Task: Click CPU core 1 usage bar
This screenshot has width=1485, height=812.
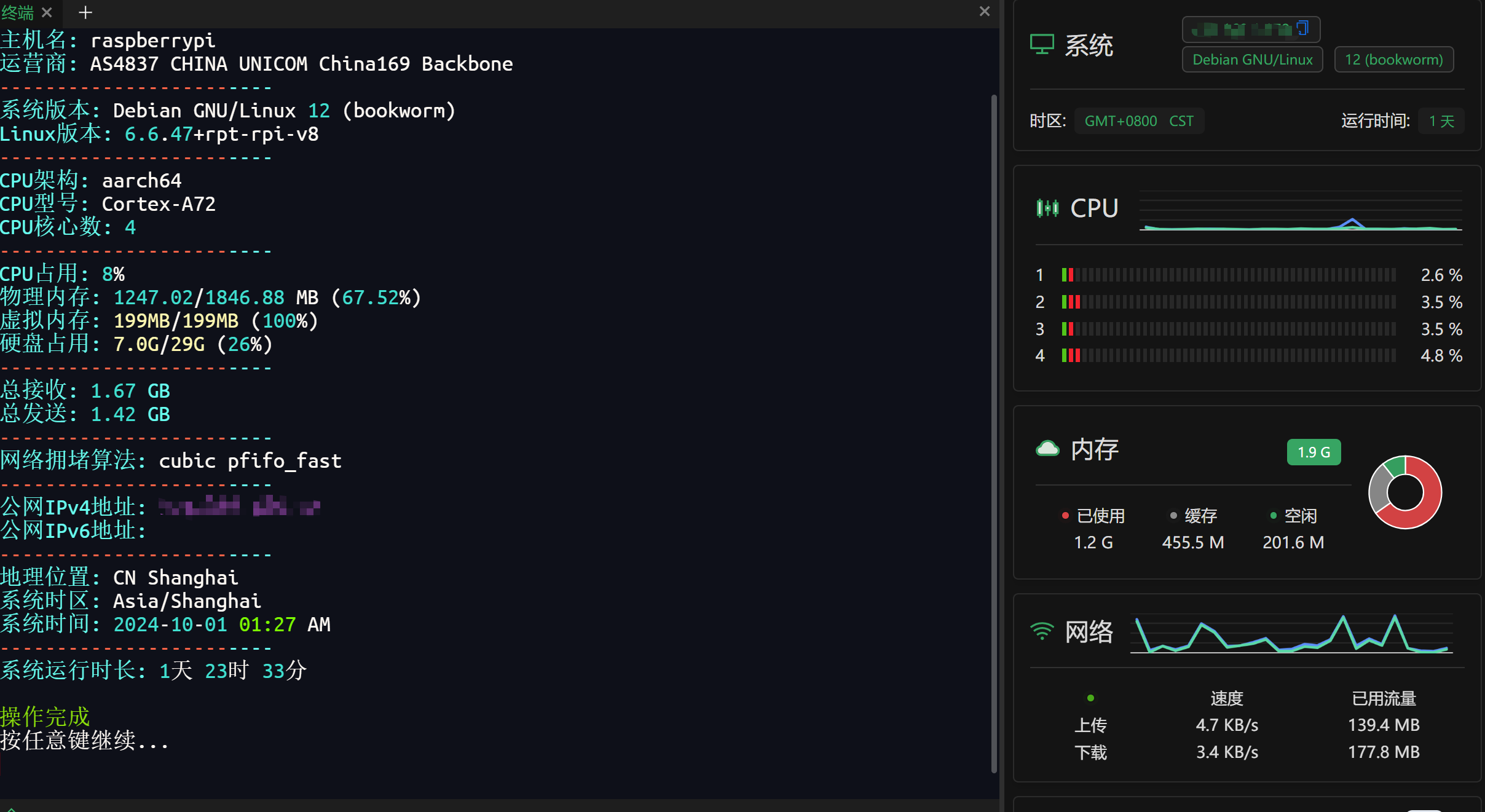Action: pyautogui.click(x=1229, y=275)
